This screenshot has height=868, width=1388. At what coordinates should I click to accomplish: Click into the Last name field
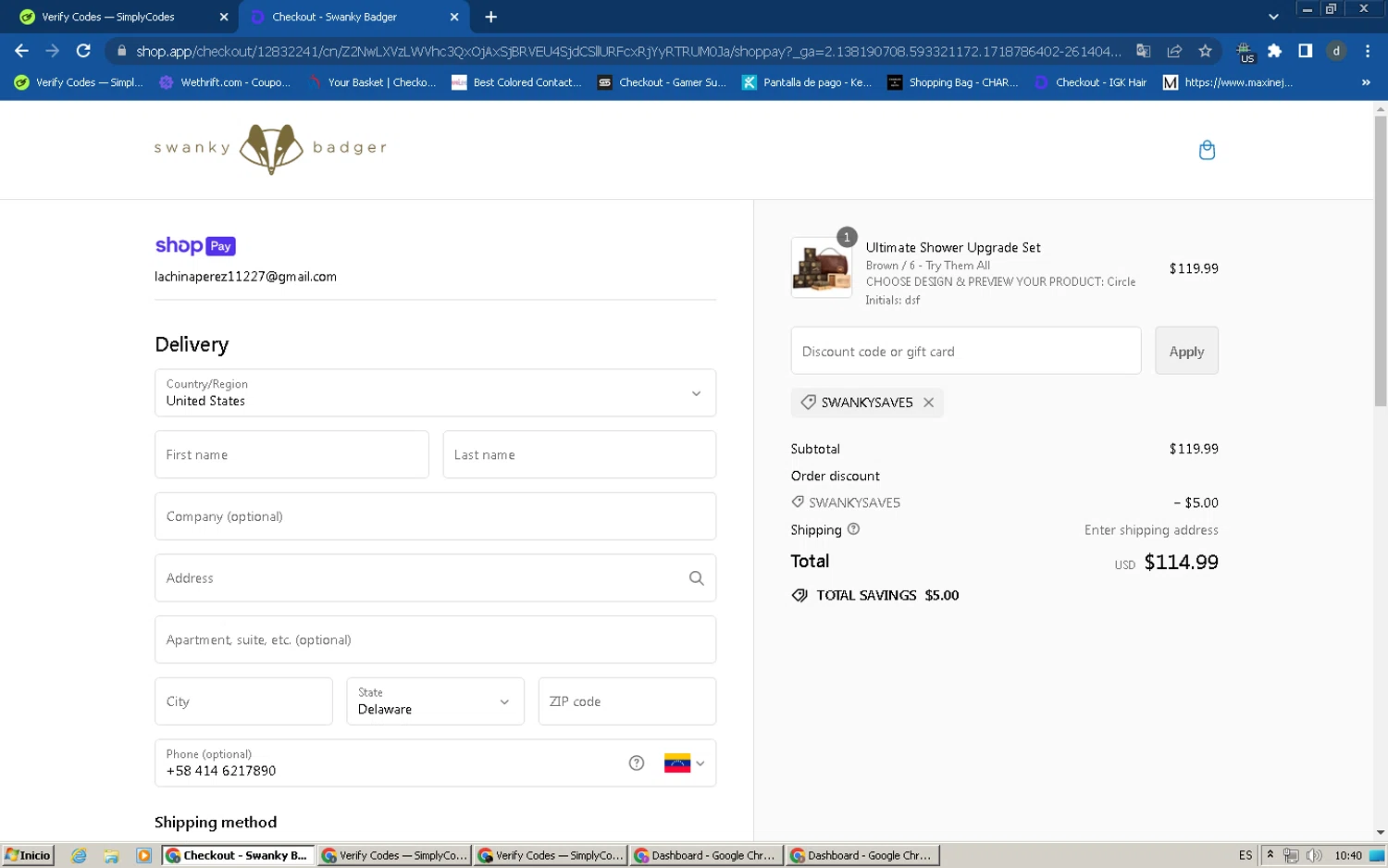tap(579, 454)
